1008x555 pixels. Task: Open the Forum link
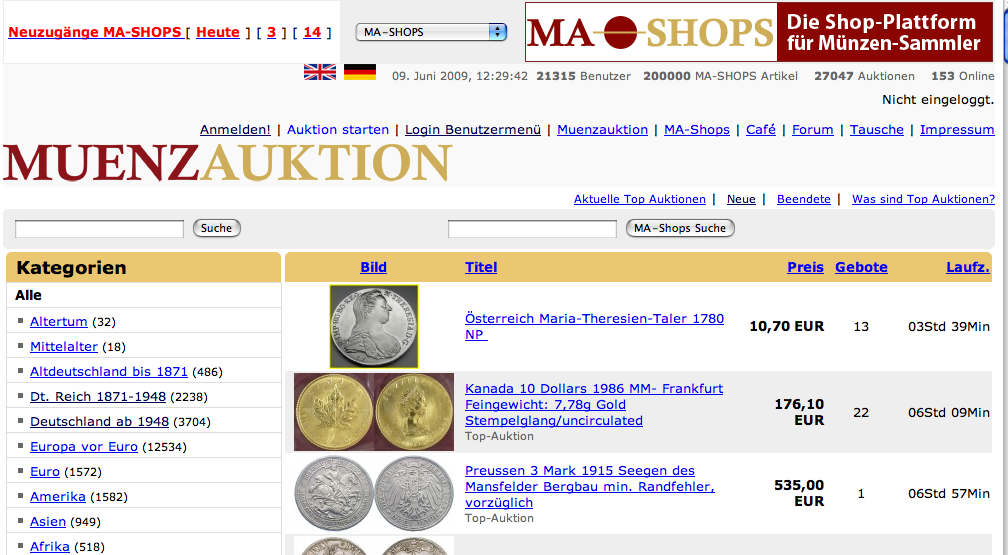coord(813,129)
